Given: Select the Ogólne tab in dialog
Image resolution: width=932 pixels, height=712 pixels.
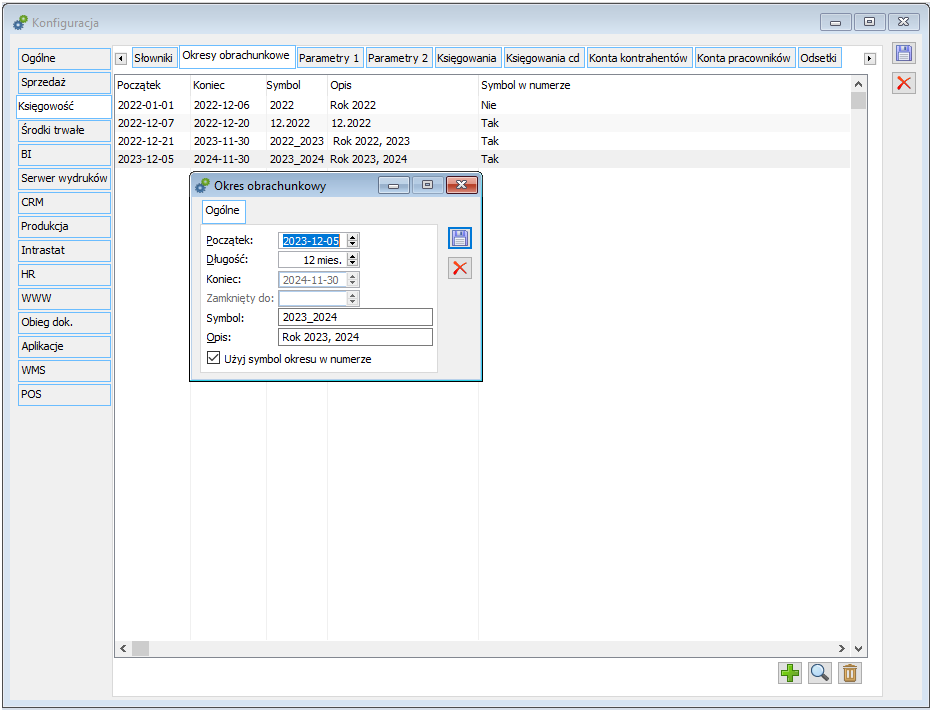Looking at the screenshot, I should 223,210.
